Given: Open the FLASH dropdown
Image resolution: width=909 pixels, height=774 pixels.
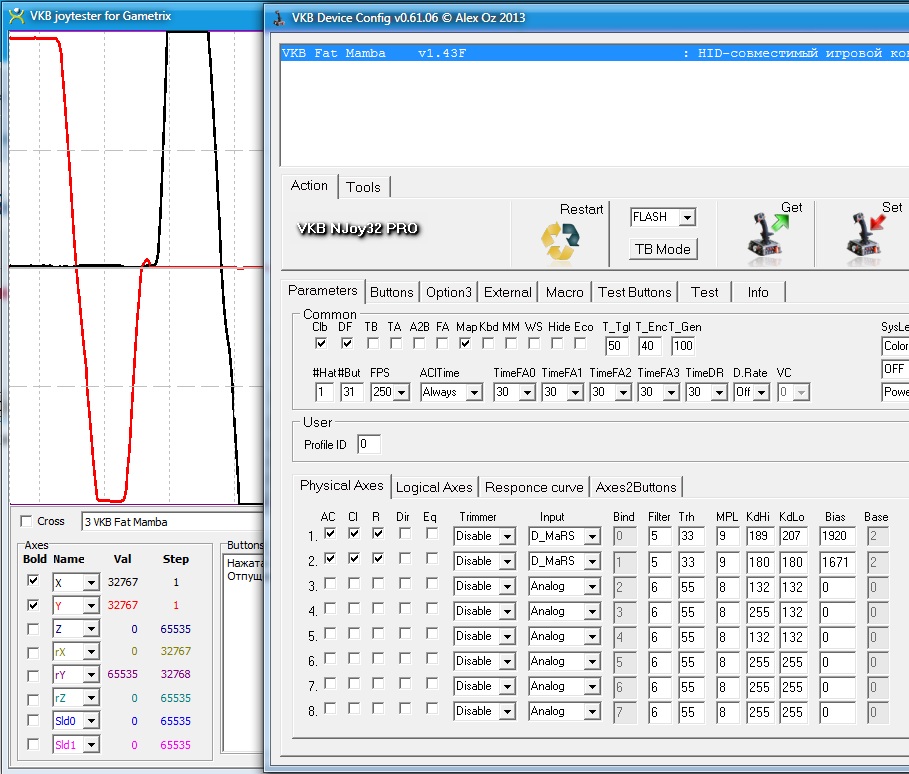Looking at the screenshot, I should pos(687,217).
